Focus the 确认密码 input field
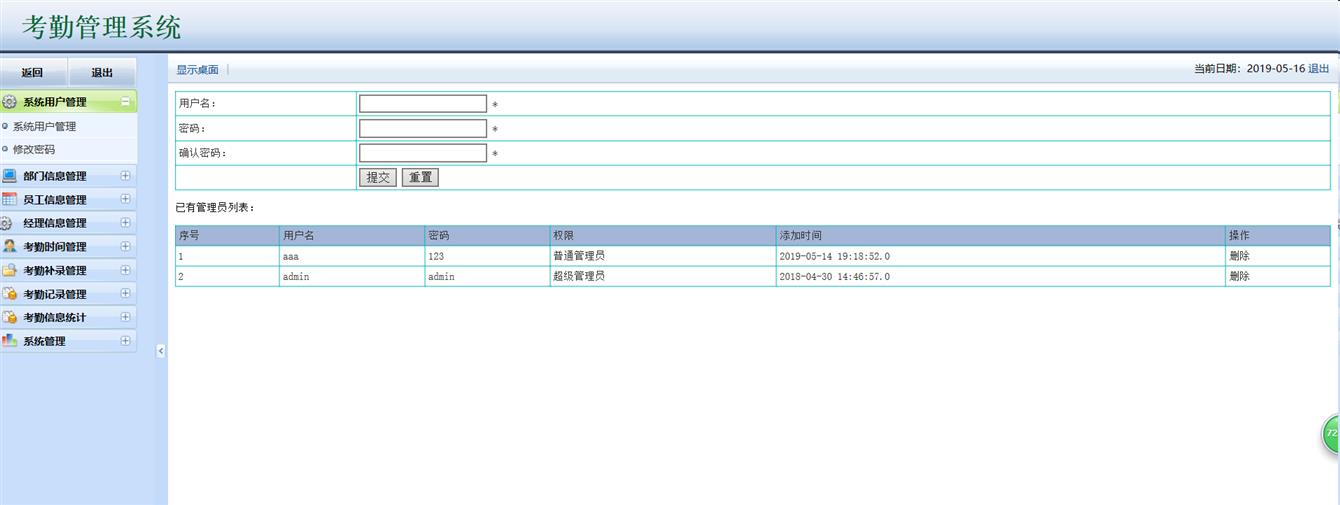1340x505 pixels. click(423, 153)
